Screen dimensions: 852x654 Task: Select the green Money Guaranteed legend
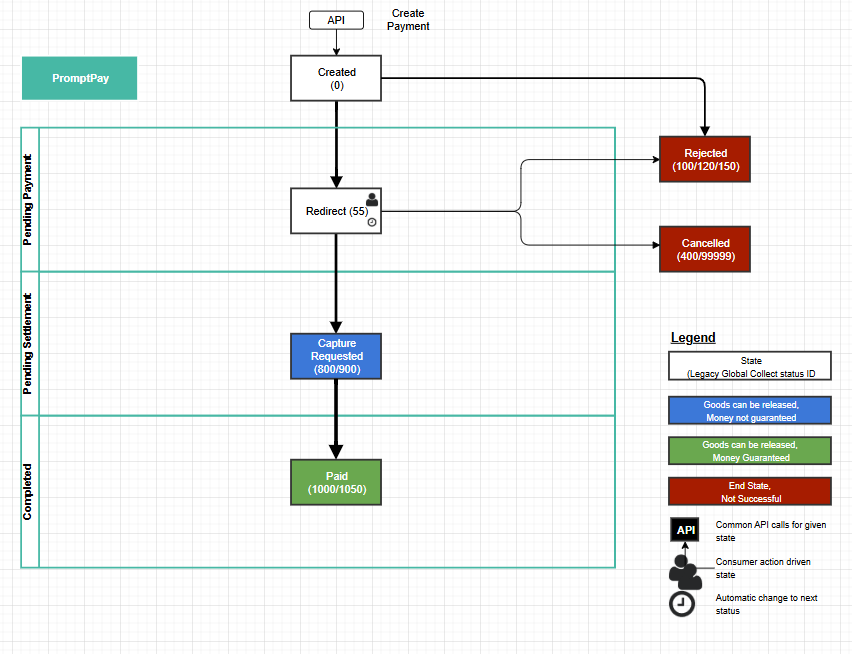pyautogui.click(x=750, y=451)
